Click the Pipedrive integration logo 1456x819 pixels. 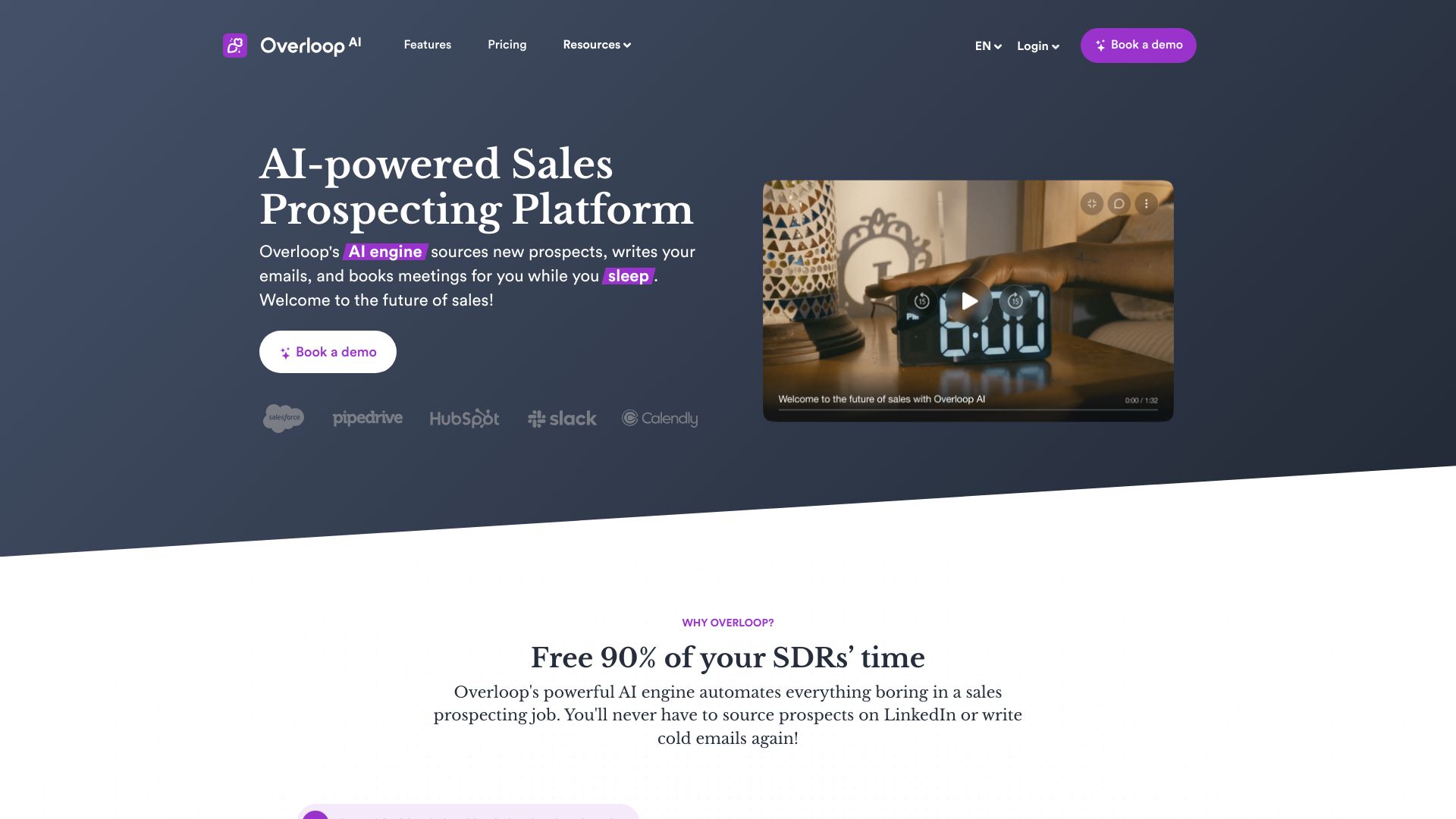click(367, 419)
